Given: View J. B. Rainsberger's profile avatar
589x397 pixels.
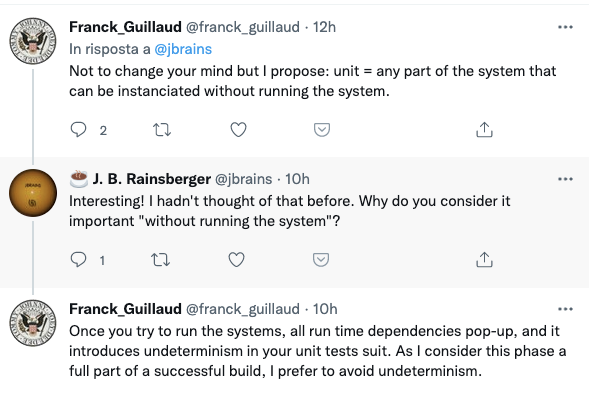Looking at the screenshot, I should pos(33,193).
